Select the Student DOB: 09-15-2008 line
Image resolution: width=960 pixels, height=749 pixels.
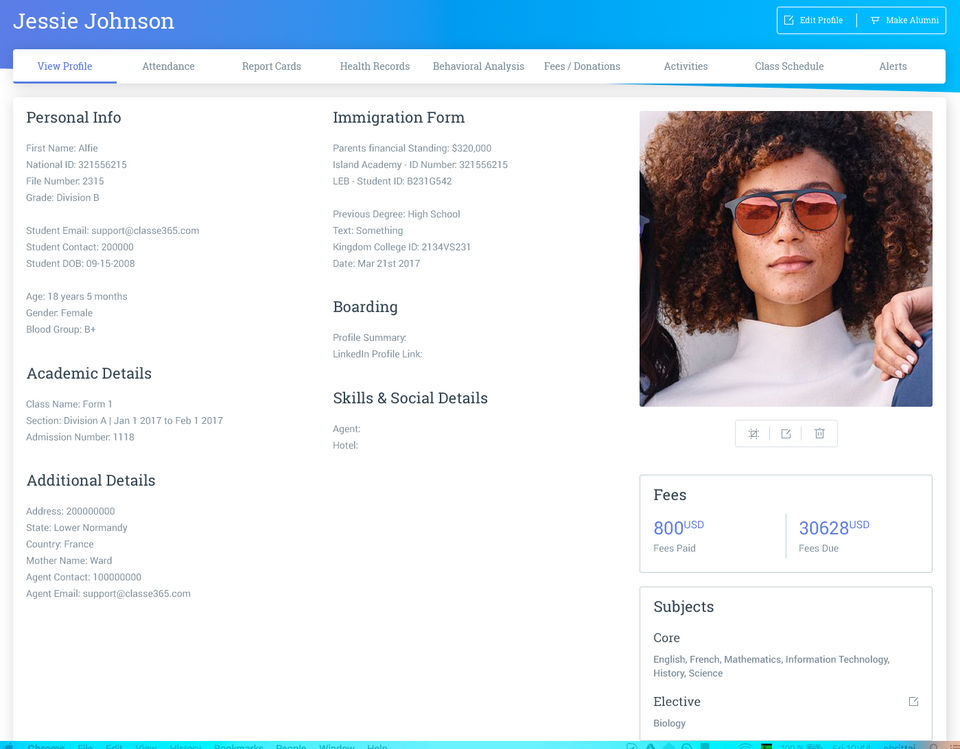tap(80, 263)
